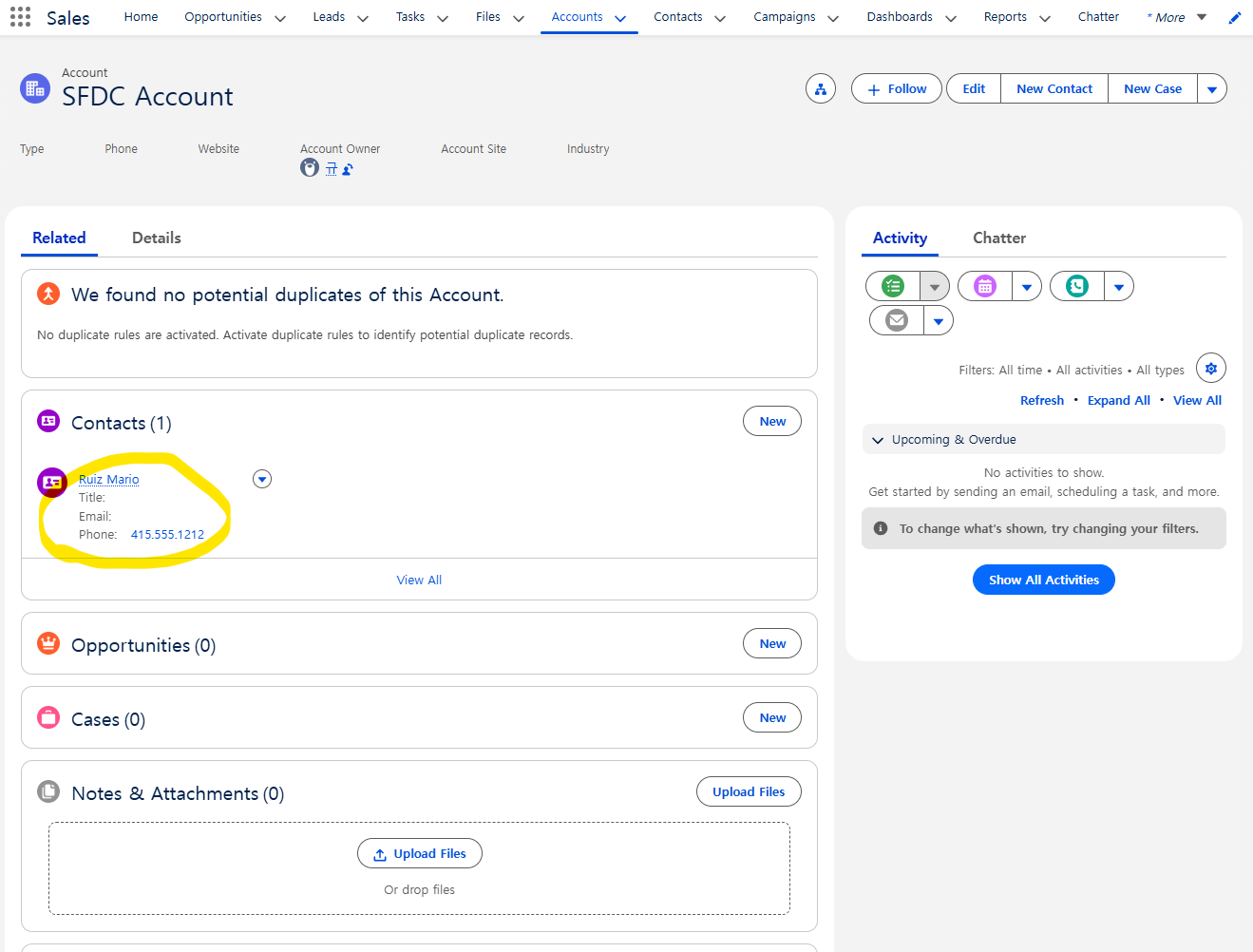Click the New Task icon in Activity
This screenshot has width=1253, height=952.
(893, 286)
